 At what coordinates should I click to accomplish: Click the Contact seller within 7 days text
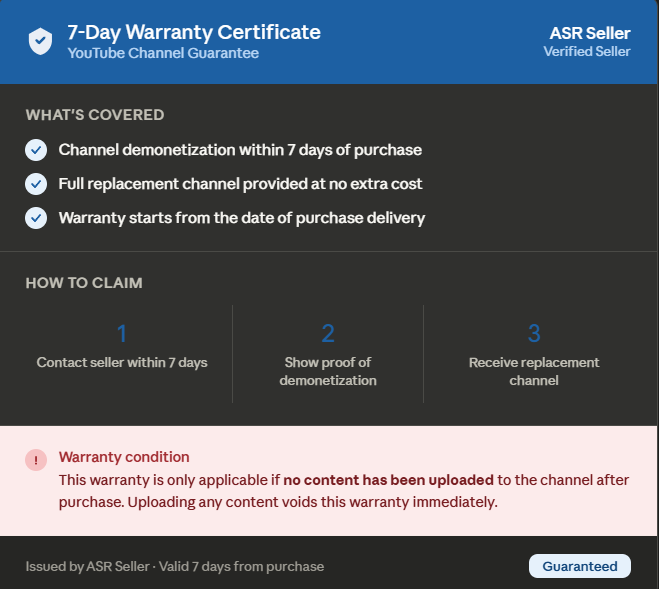tap(122, 362)
